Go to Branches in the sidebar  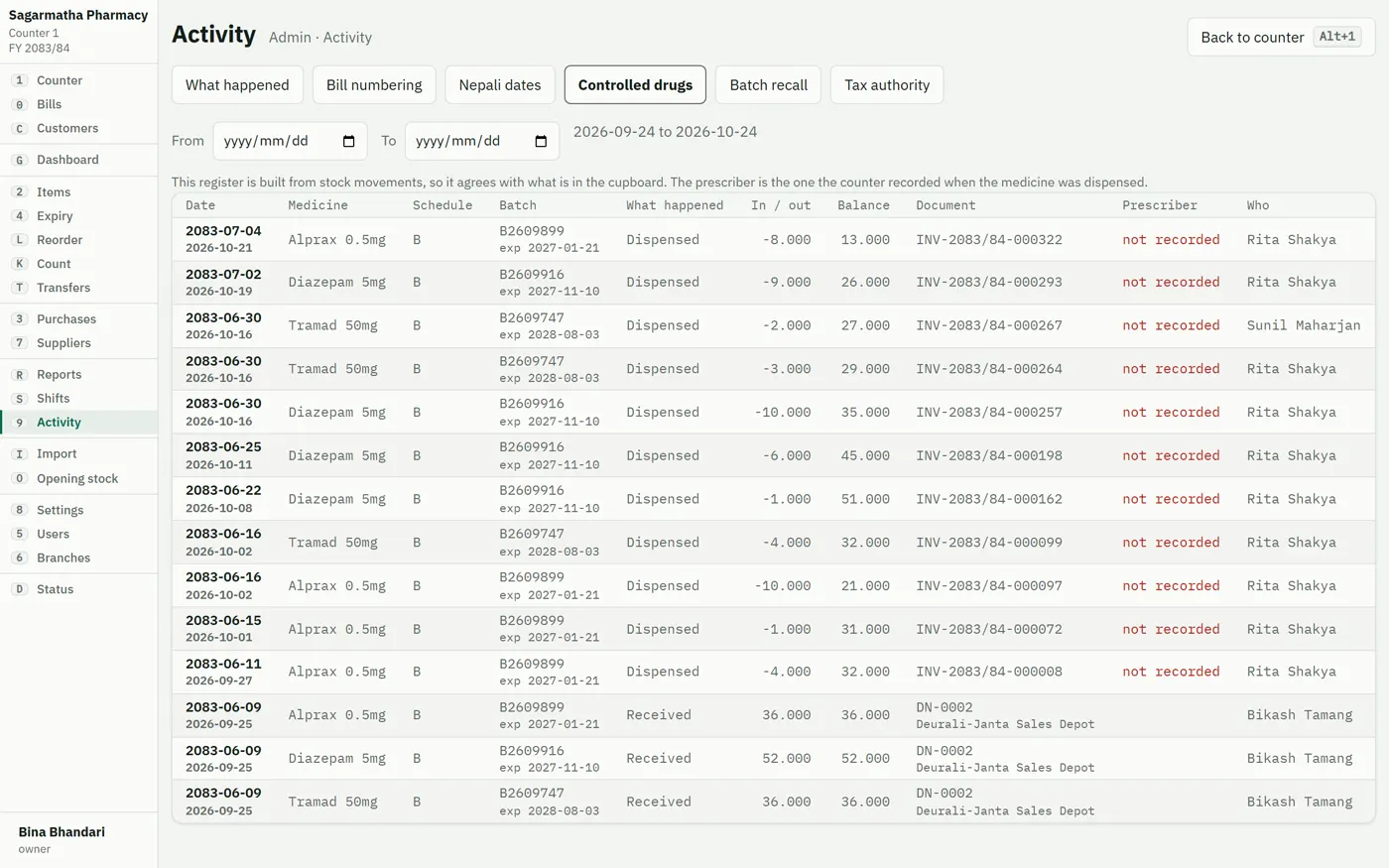[x=78, y=558]
